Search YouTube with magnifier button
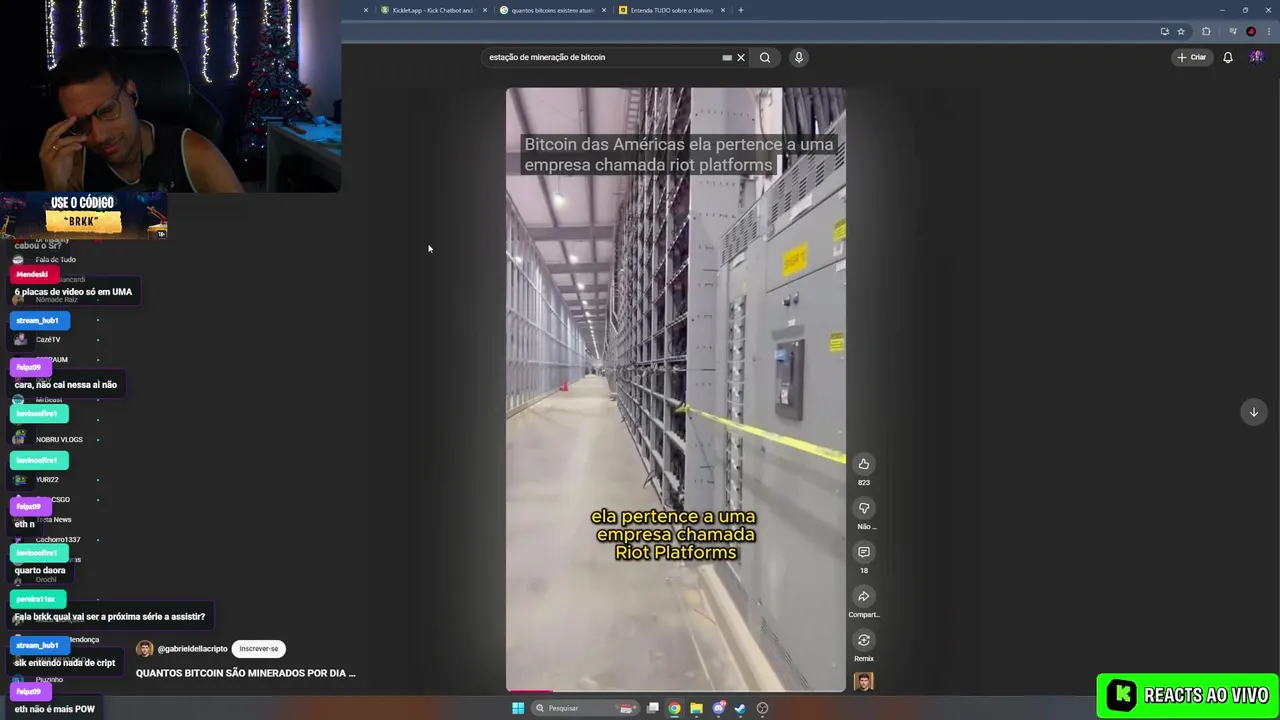 click(x=765, y=57)
